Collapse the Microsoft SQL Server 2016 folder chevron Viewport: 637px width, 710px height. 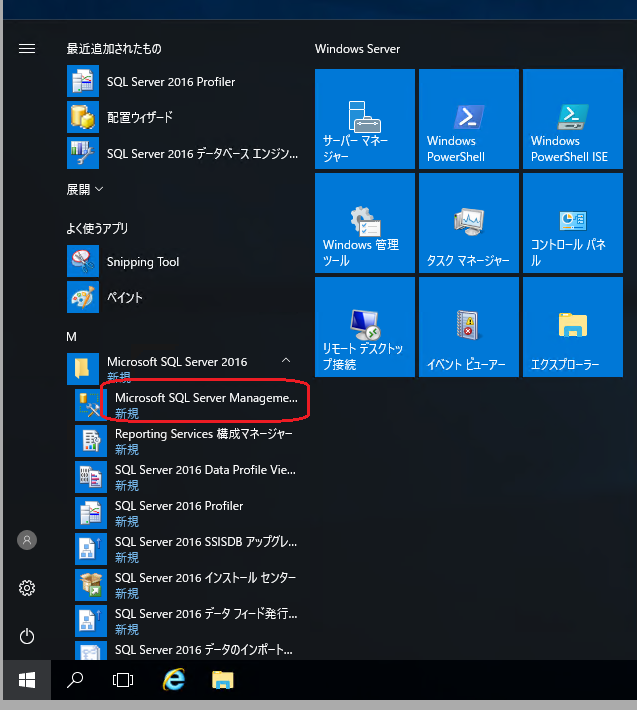pyautogui.click(x=286, y=360)
